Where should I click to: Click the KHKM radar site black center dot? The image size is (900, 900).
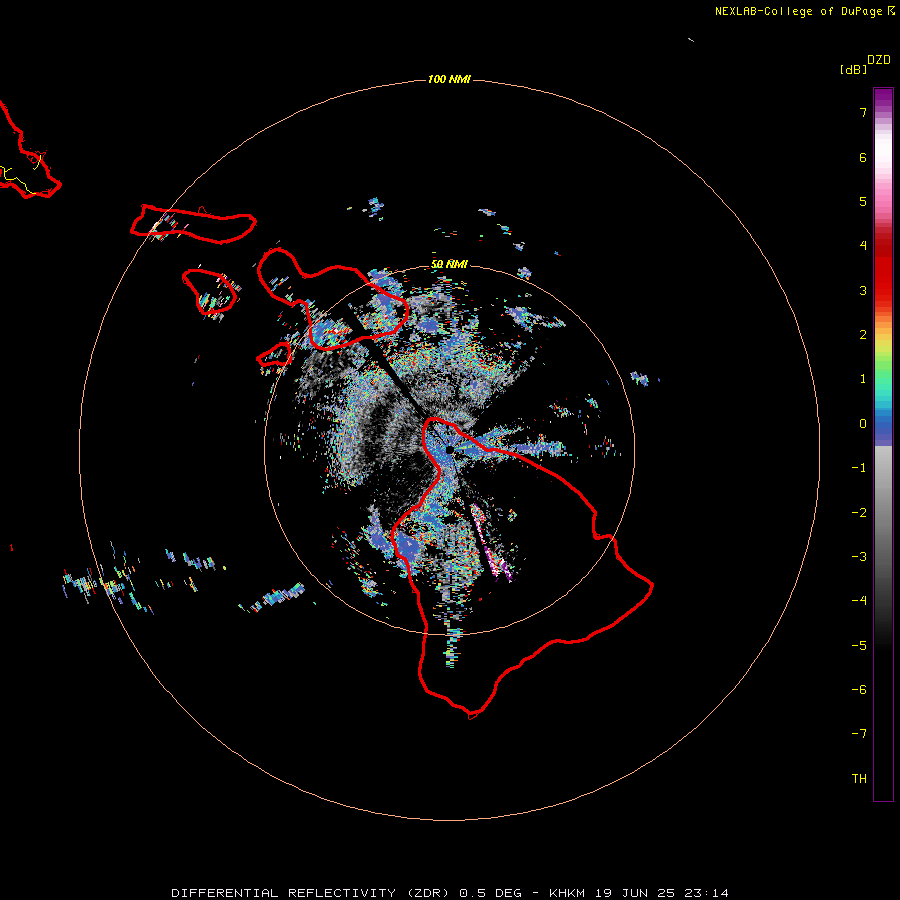(449, 449)
